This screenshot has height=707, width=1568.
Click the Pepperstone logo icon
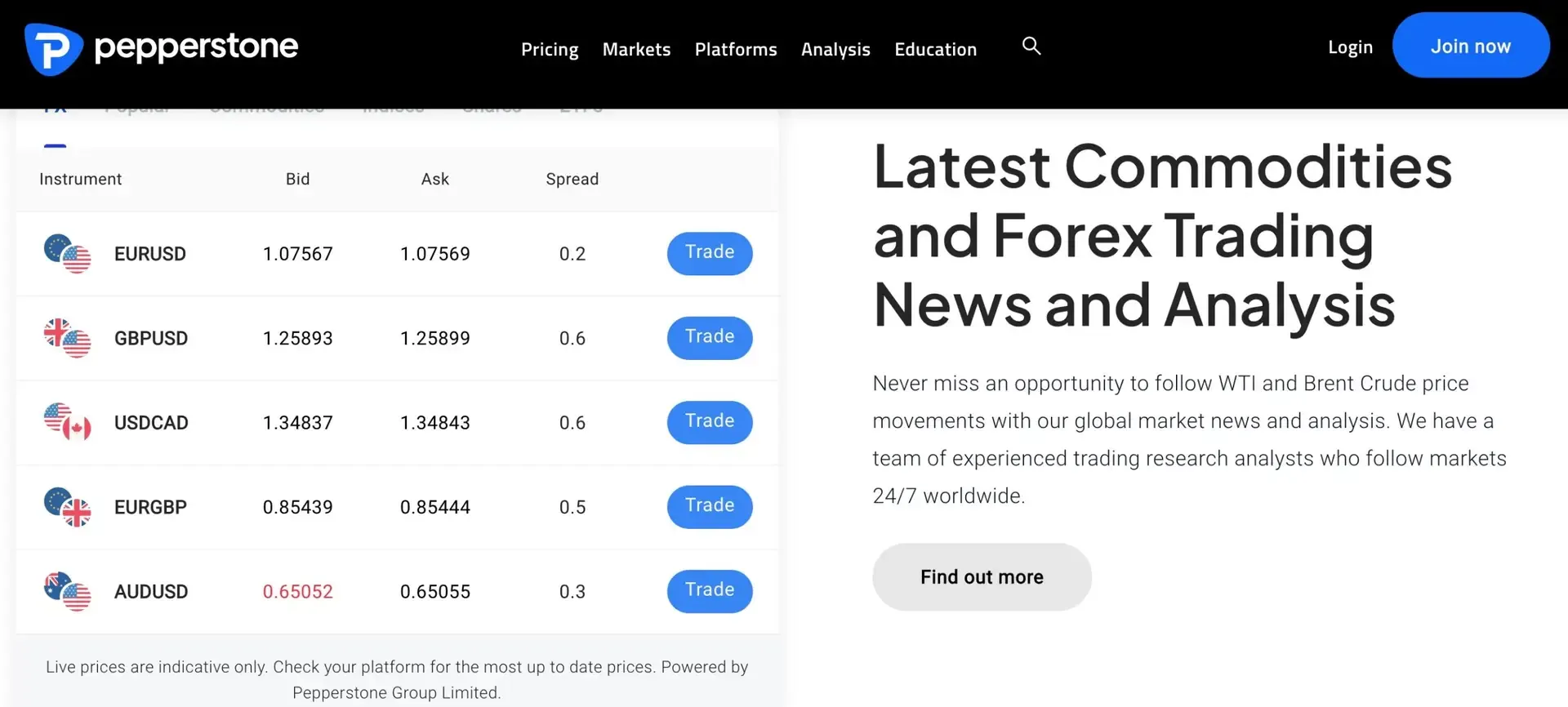point(54,49)
